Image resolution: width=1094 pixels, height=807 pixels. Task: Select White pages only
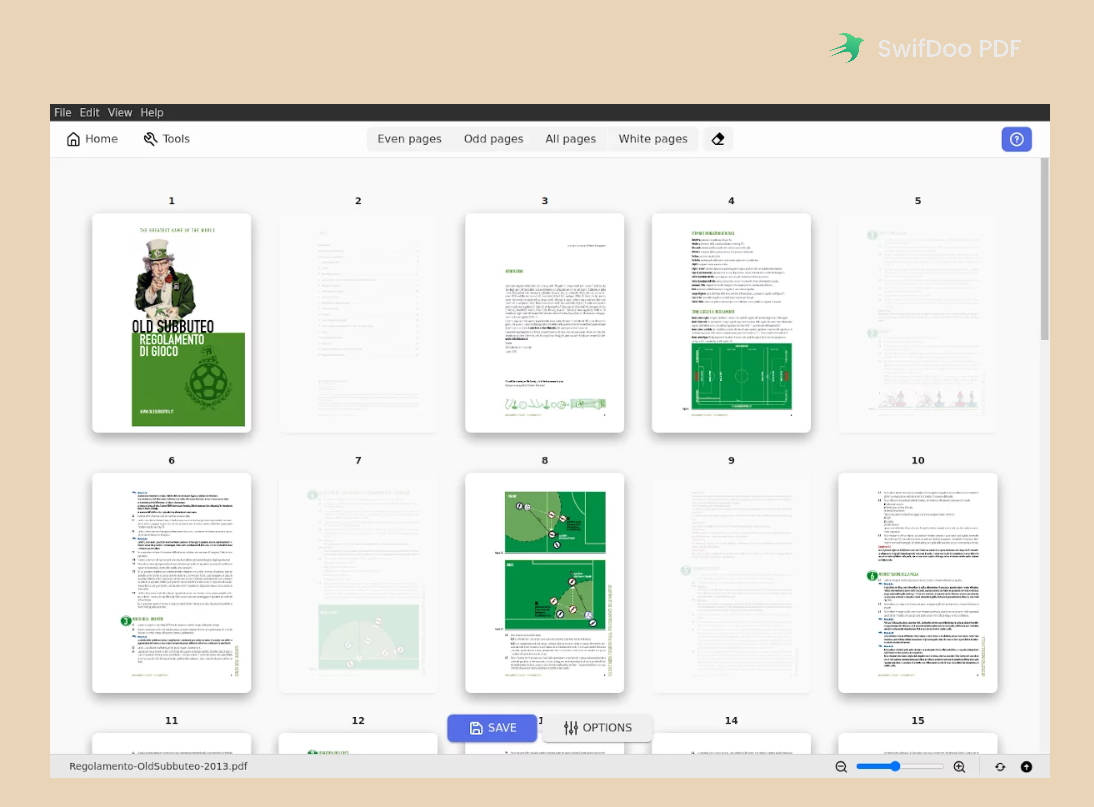click(x=653, y=139)
